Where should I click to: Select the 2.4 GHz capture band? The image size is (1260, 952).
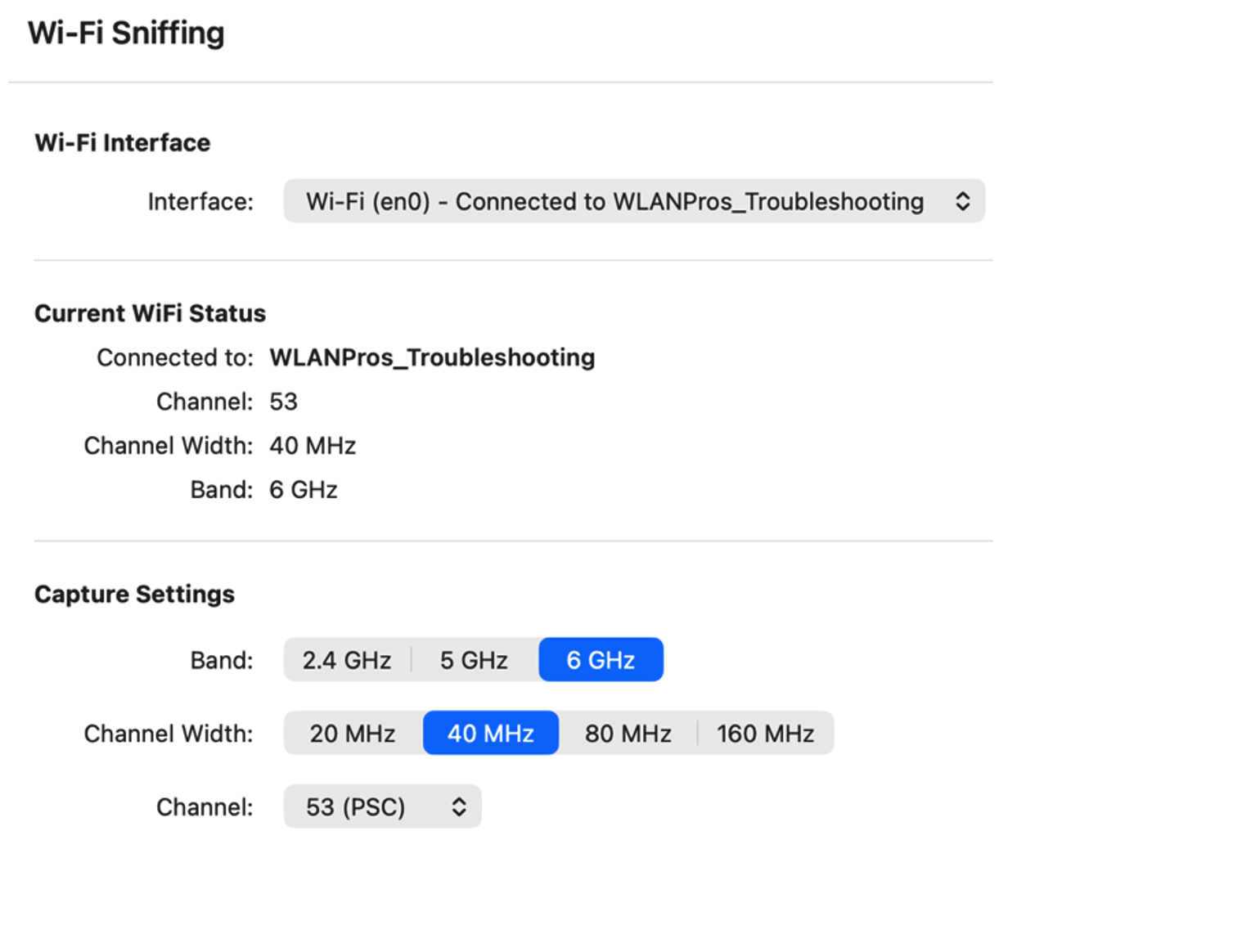pos(347,660)
